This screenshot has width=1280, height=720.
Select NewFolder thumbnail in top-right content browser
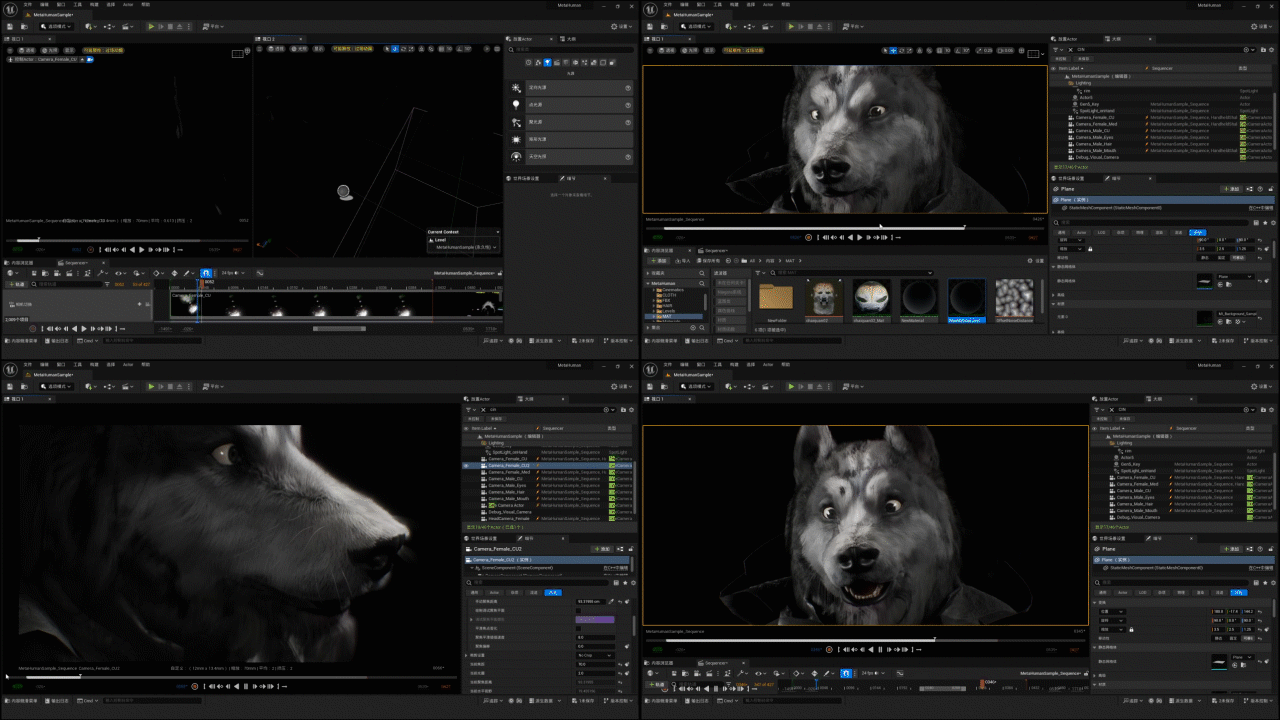[x=777, y=301]
